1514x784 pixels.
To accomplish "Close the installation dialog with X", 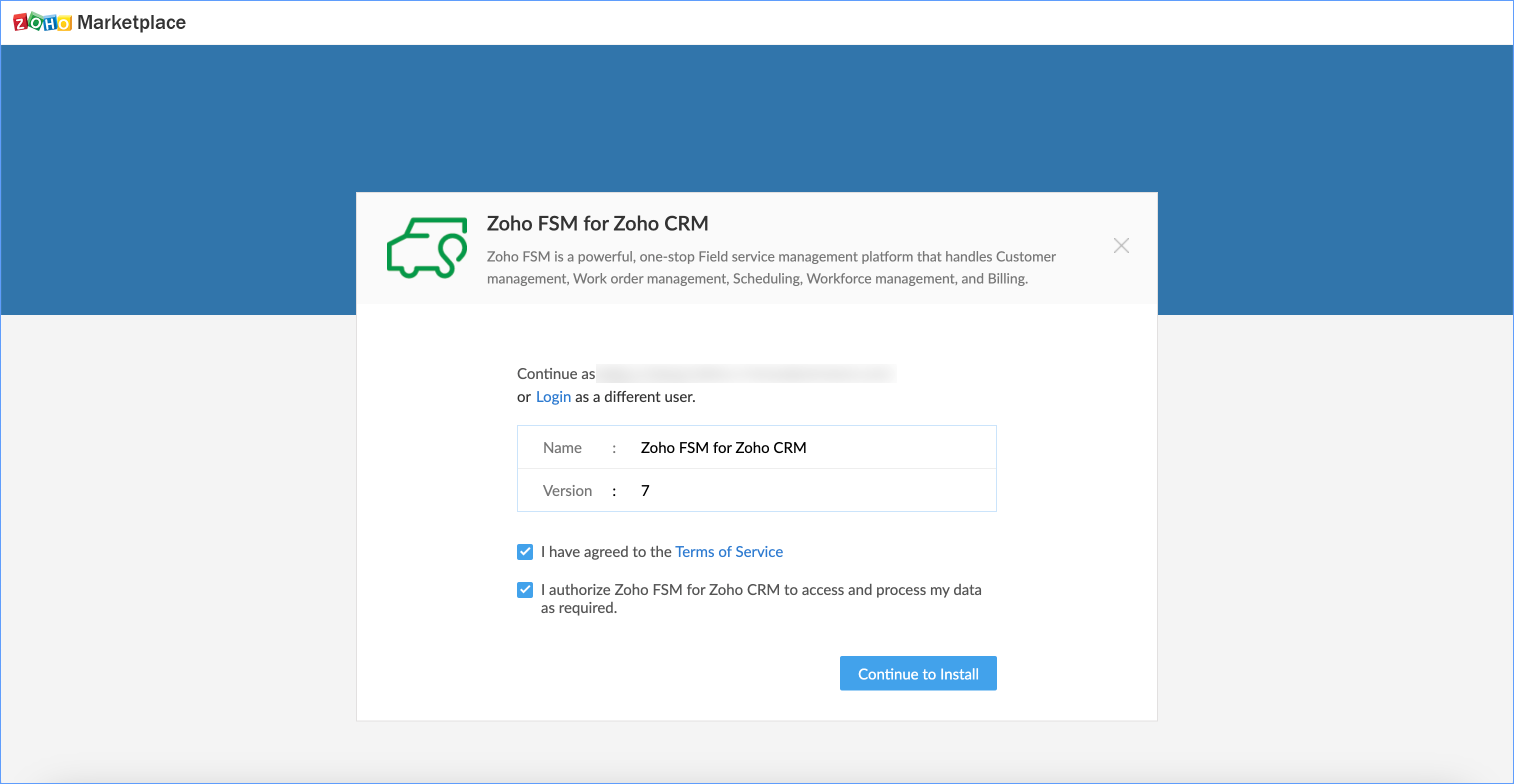I will point(1121,245).
